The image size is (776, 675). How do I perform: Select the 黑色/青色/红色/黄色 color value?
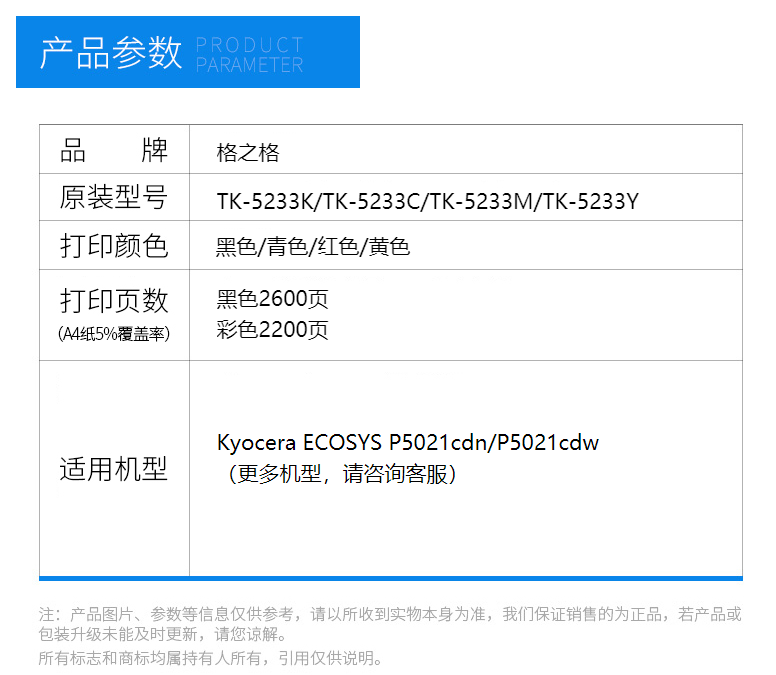point(313,246)
